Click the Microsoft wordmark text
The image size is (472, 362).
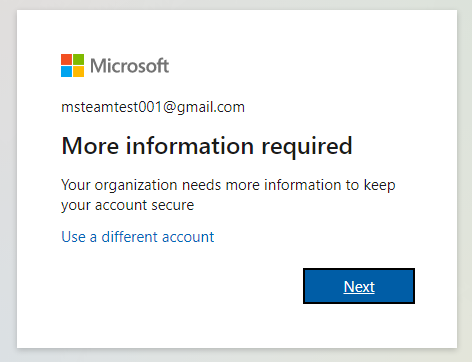click(130, 66)
